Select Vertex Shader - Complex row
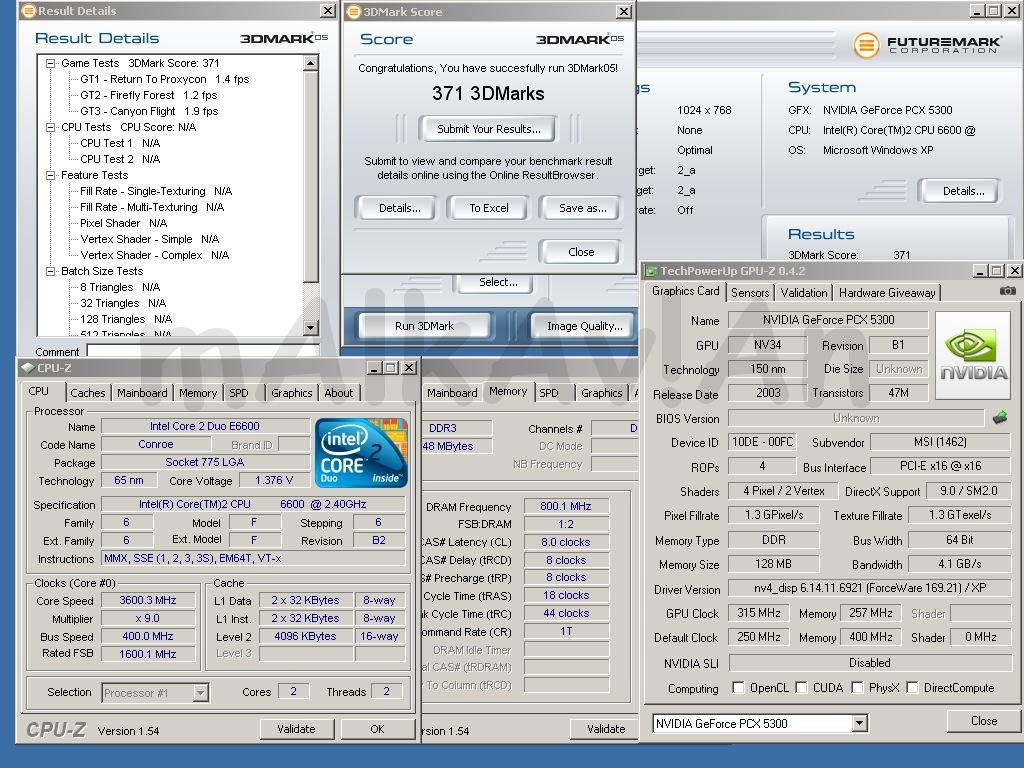The height and width of the screenshot is (768, 1024). coord(155,255)
